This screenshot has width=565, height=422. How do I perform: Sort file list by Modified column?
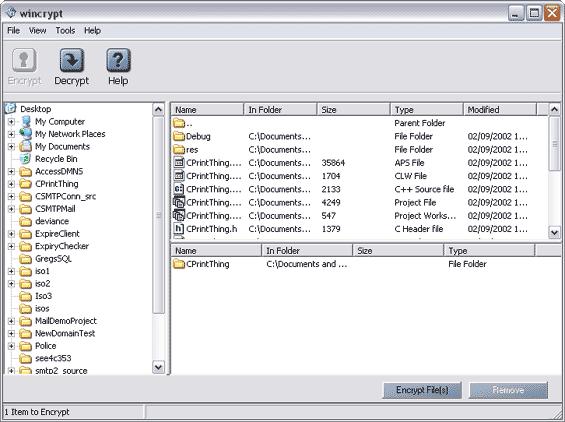(500, 110)
